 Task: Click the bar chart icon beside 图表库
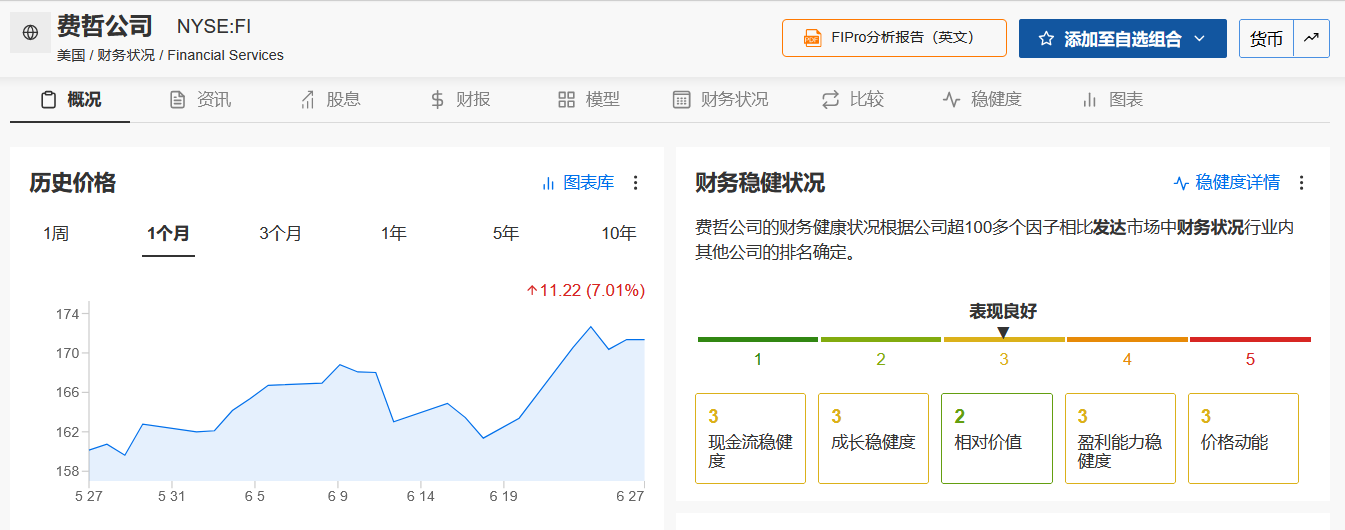click(548, 183)
